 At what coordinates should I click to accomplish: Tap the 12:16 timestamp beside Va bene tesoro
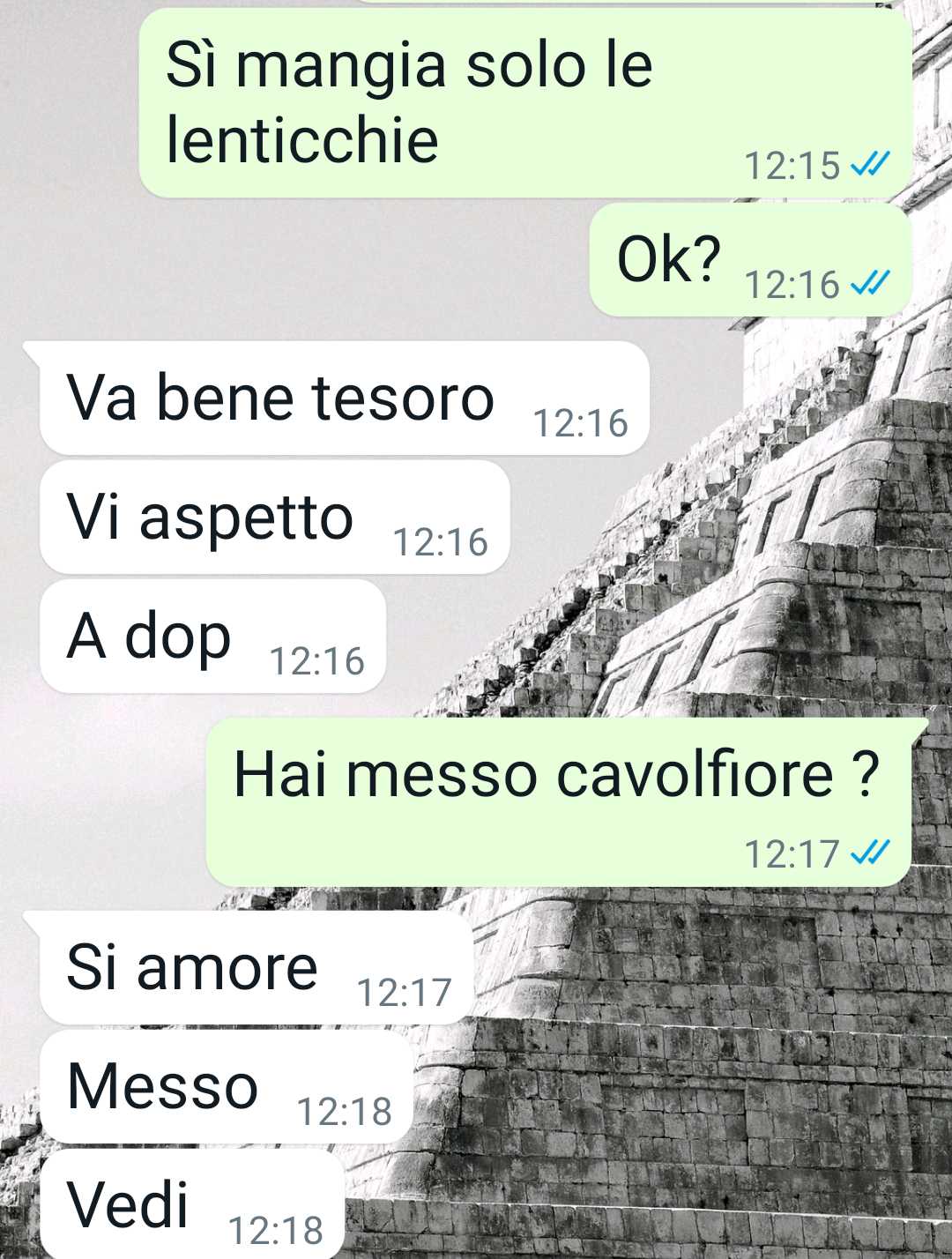[581, 423]
